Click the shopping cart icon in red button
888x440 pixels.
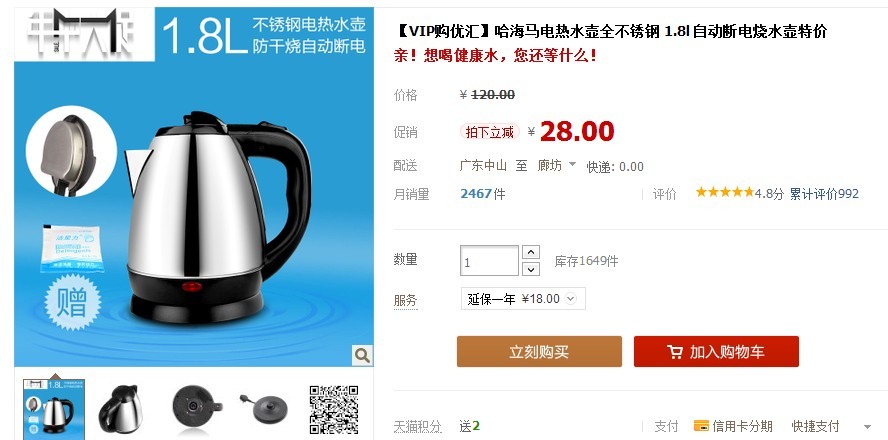[674, 352]
